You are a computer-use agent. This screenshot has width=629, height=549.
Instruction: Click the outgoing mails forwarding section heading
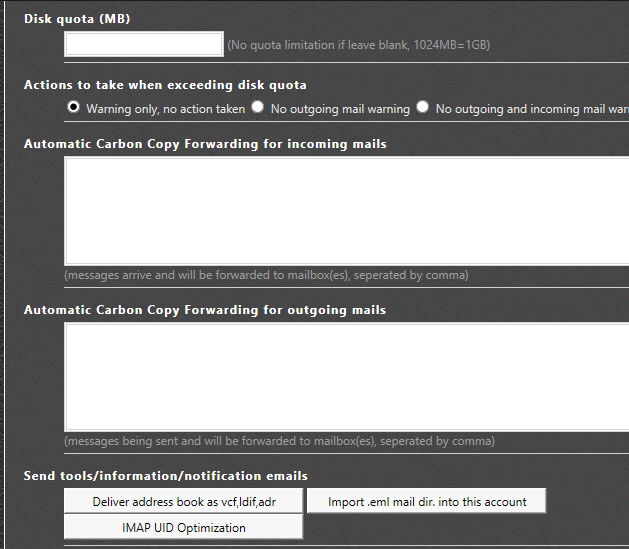(x=205, y=310)
